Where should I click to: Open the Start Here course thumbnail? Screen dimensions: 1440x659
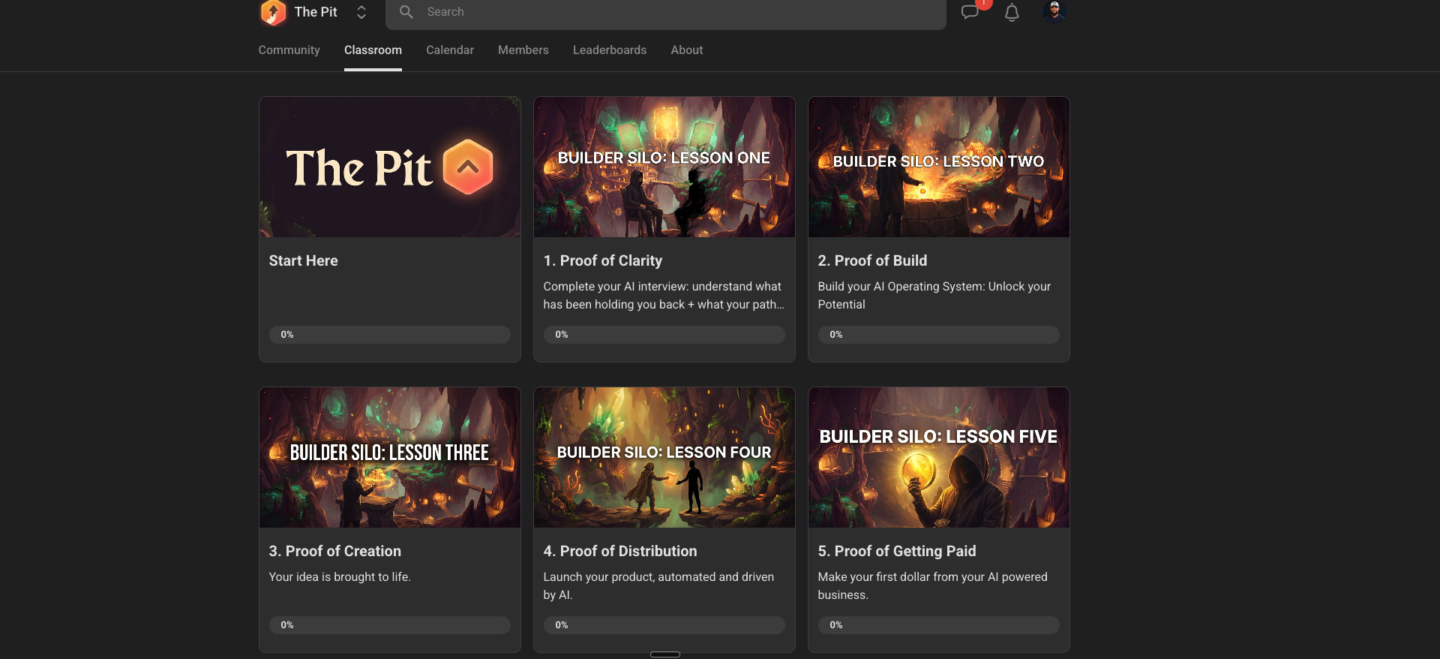pos(390,167)
